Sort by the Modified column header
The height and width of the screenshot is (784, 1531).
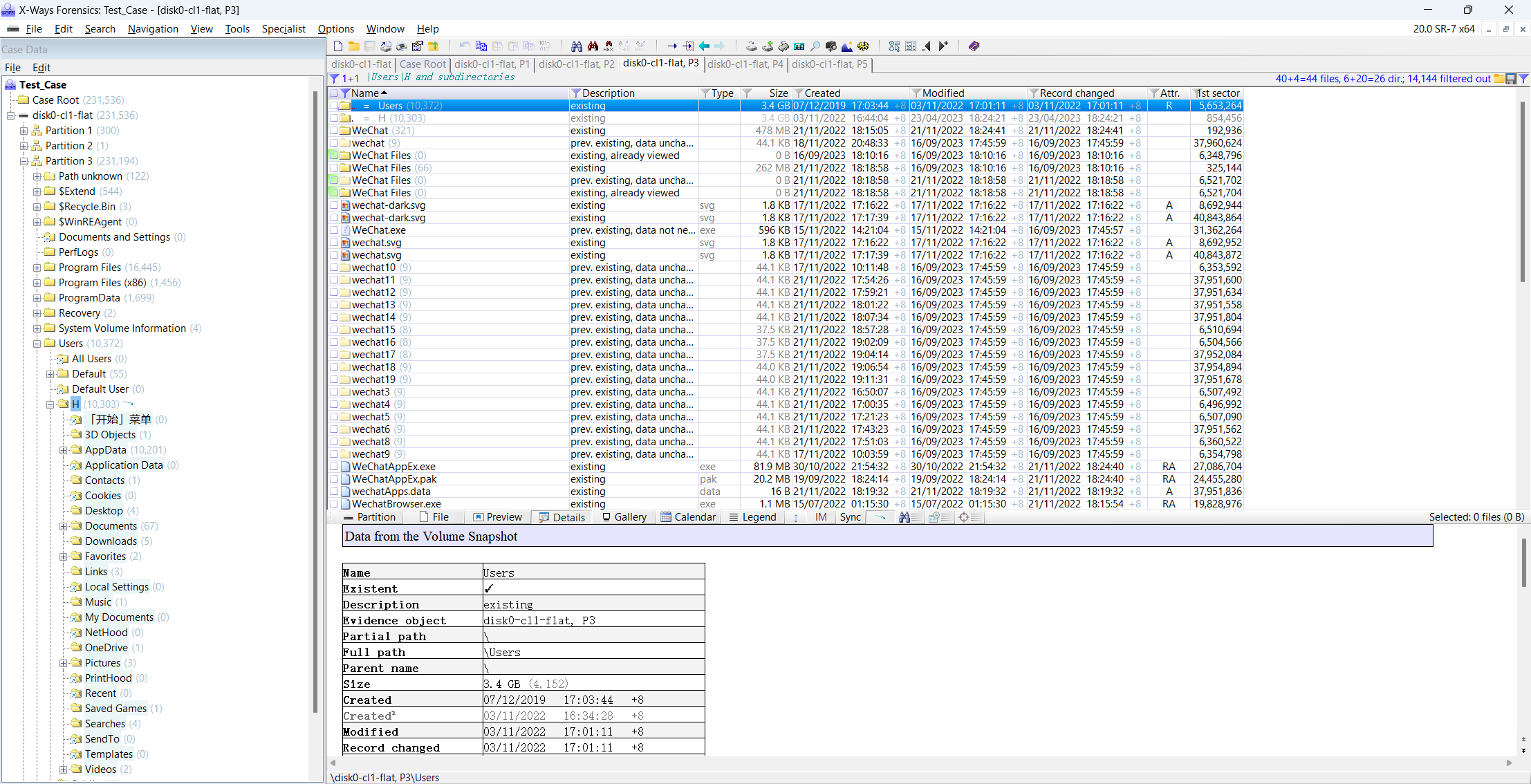click(x=943, y=93)
